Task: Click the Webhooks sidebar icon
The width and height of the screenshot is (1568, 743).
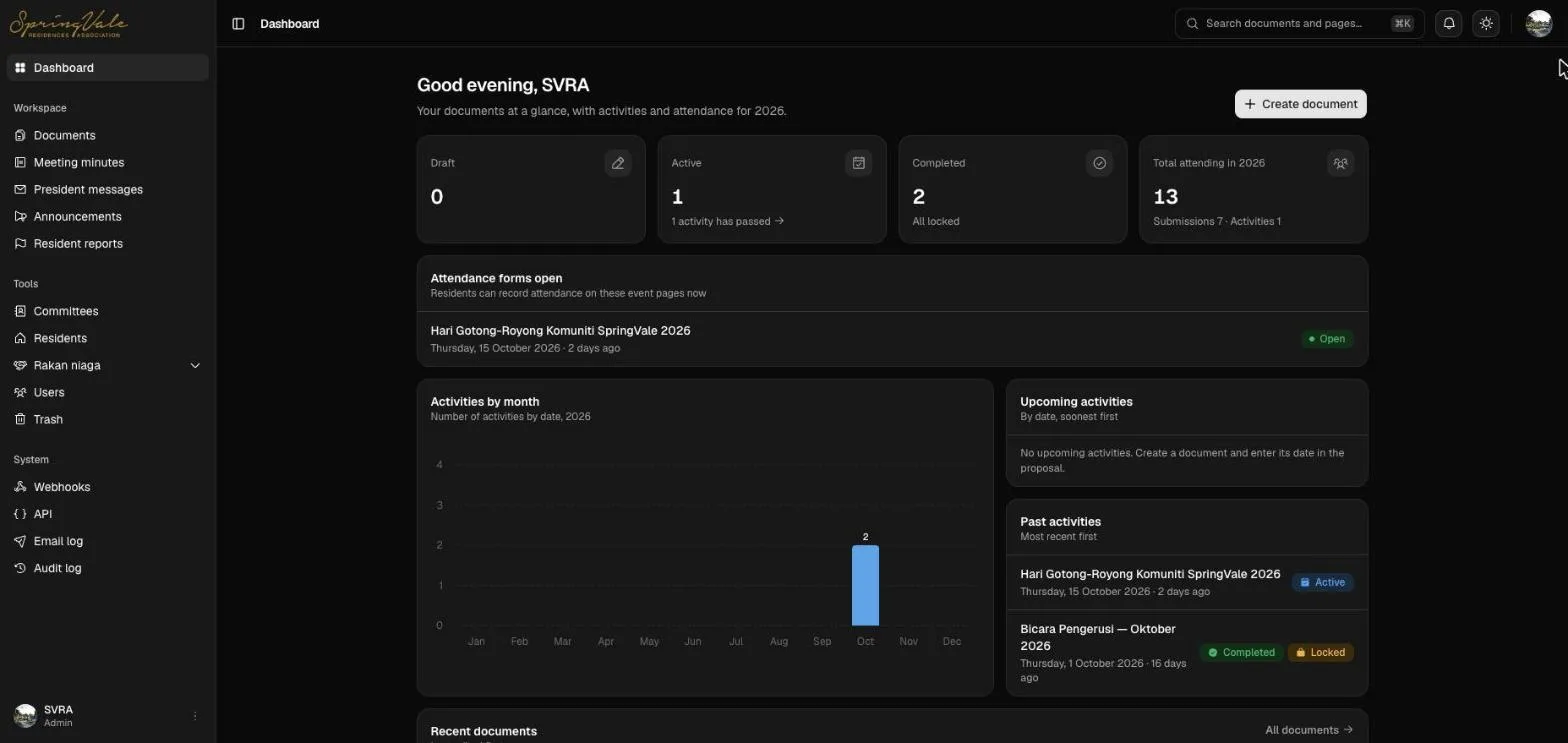Action: [20, 487]
